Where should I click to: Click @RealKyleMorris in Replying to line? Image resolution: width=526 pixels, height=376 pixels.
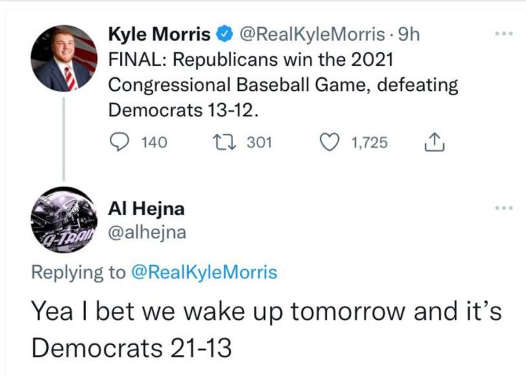point(204,272)
